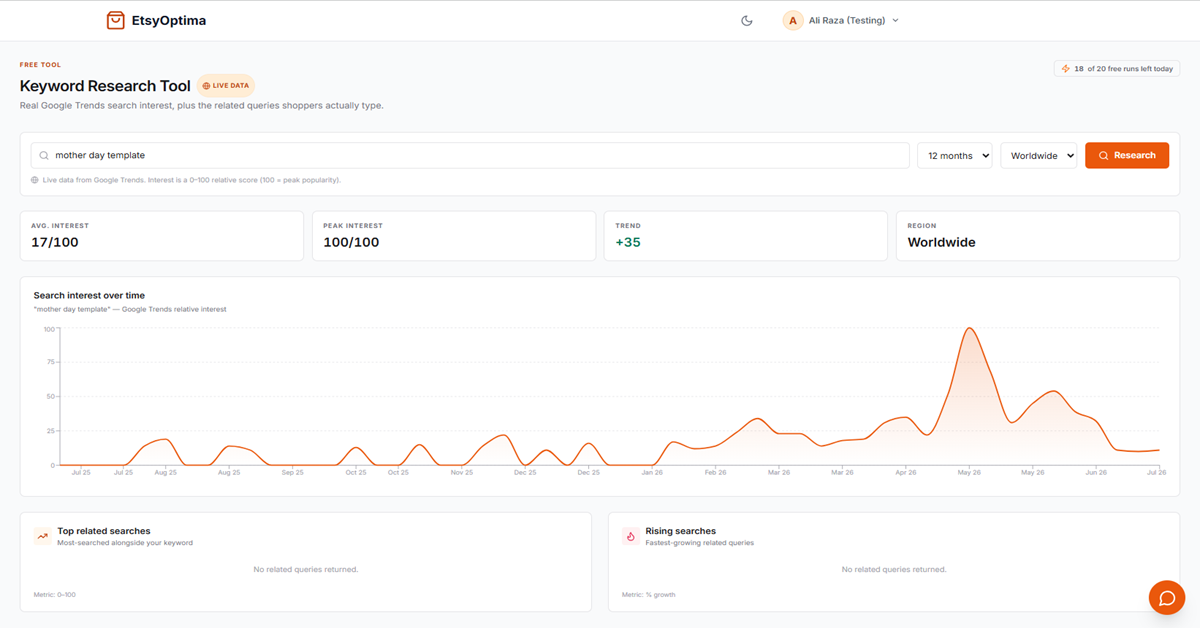Click the magnifier icon in the keyword field
The image size is (1200, 628).
pyautogui.click(x=45, y=156)
